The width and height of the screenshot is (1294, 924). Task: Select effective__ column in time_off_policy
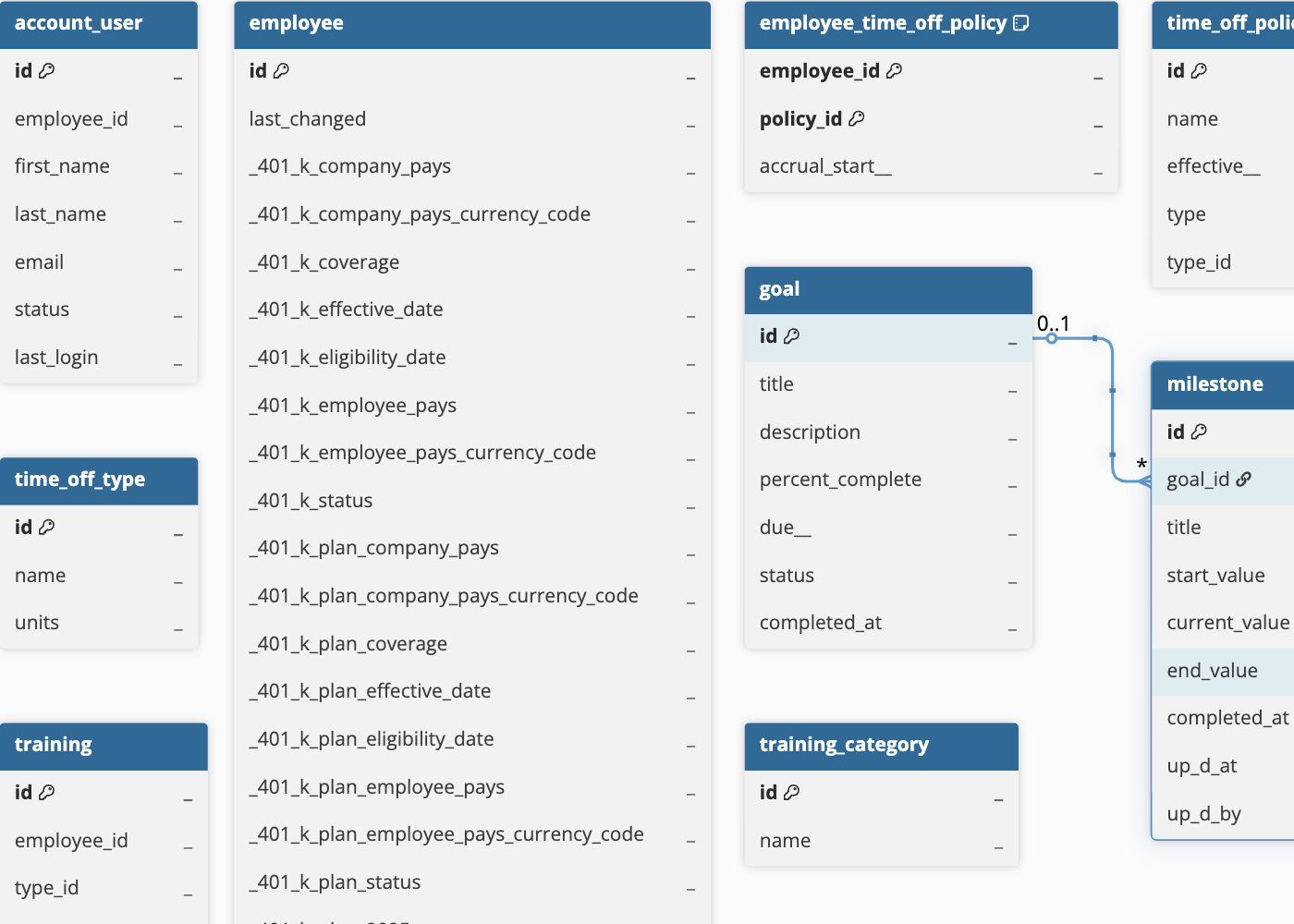click(1223, 166)
